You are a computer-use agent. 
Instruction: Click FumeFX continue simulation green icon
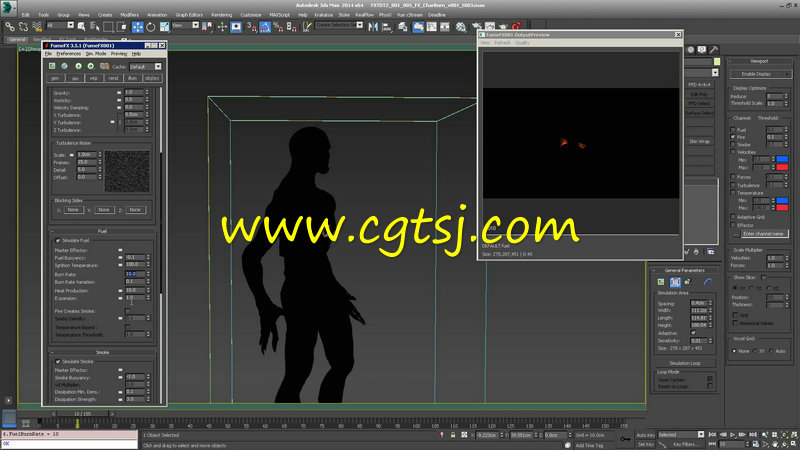(x=91, y=66)
